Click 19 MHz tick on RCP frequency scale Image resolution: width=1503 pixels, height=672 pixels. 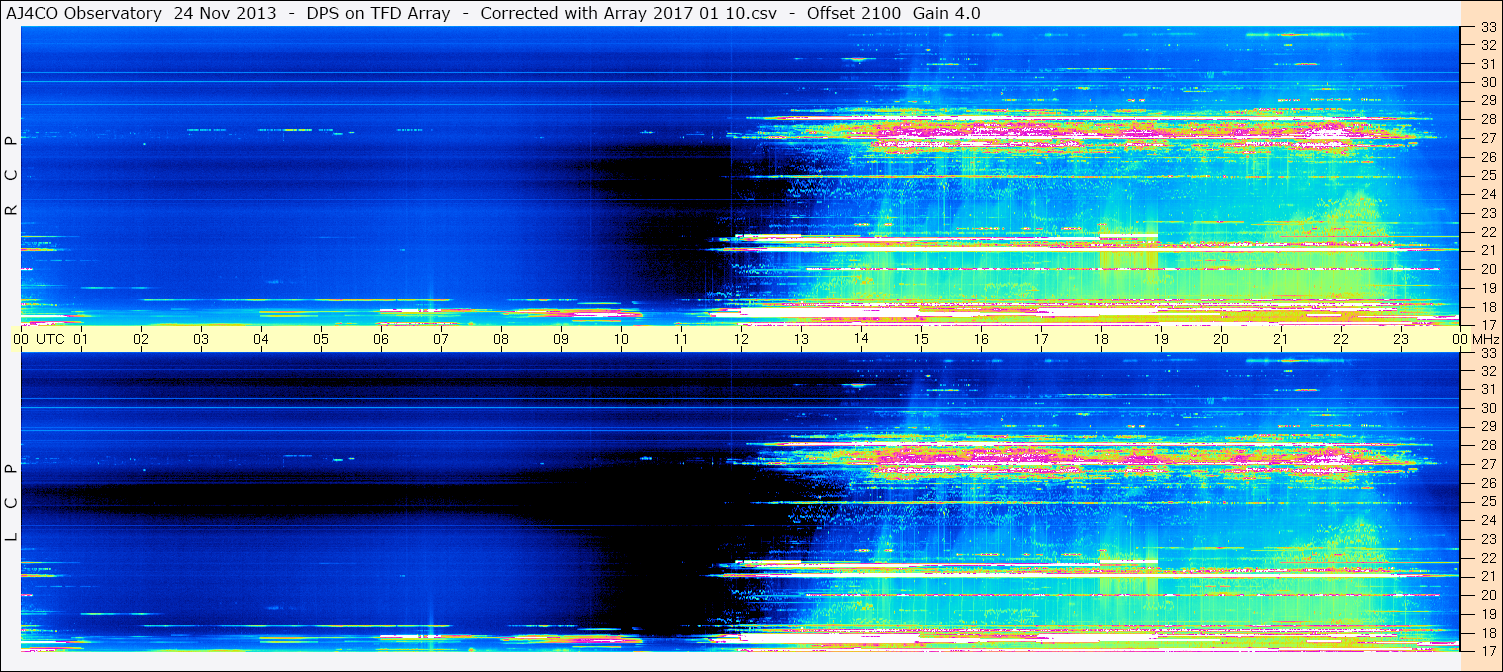pos(1487,288)
